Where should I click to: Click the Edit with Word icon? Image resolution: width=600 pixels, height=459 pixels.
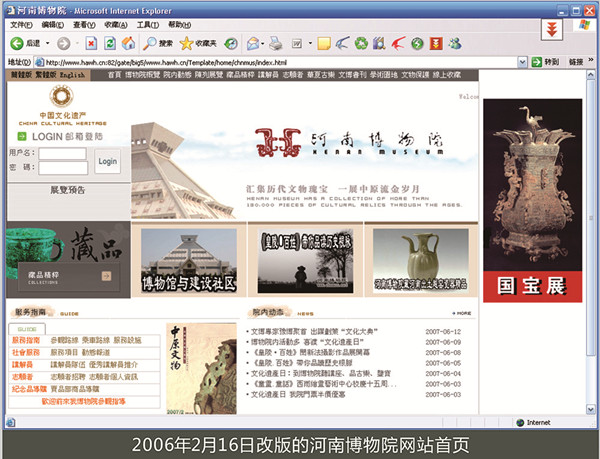(297, 44)
